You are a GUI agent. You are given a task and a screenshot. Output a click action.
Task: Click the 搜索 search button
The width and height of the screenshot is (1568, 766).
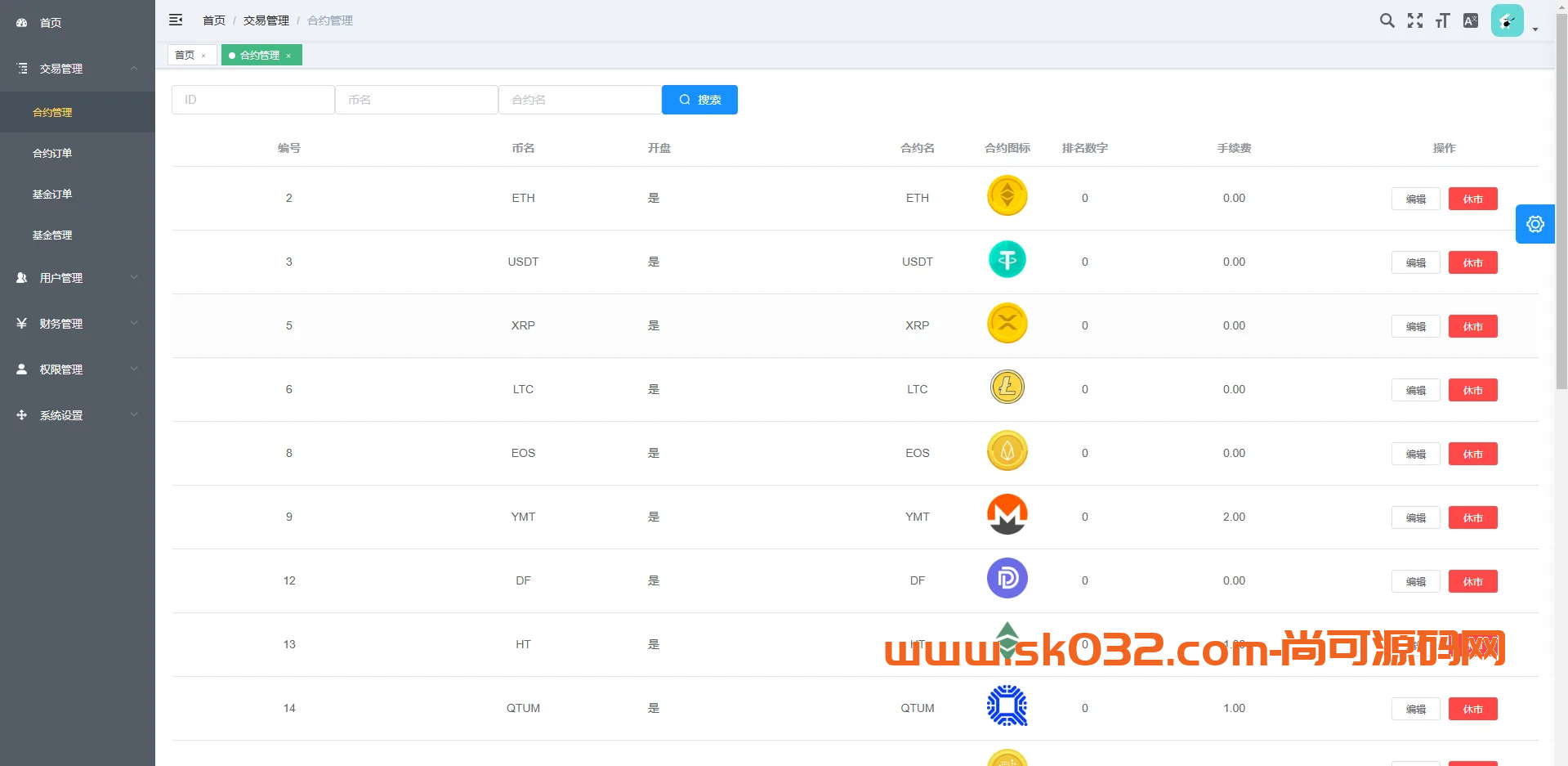click(x=699, y=99)
